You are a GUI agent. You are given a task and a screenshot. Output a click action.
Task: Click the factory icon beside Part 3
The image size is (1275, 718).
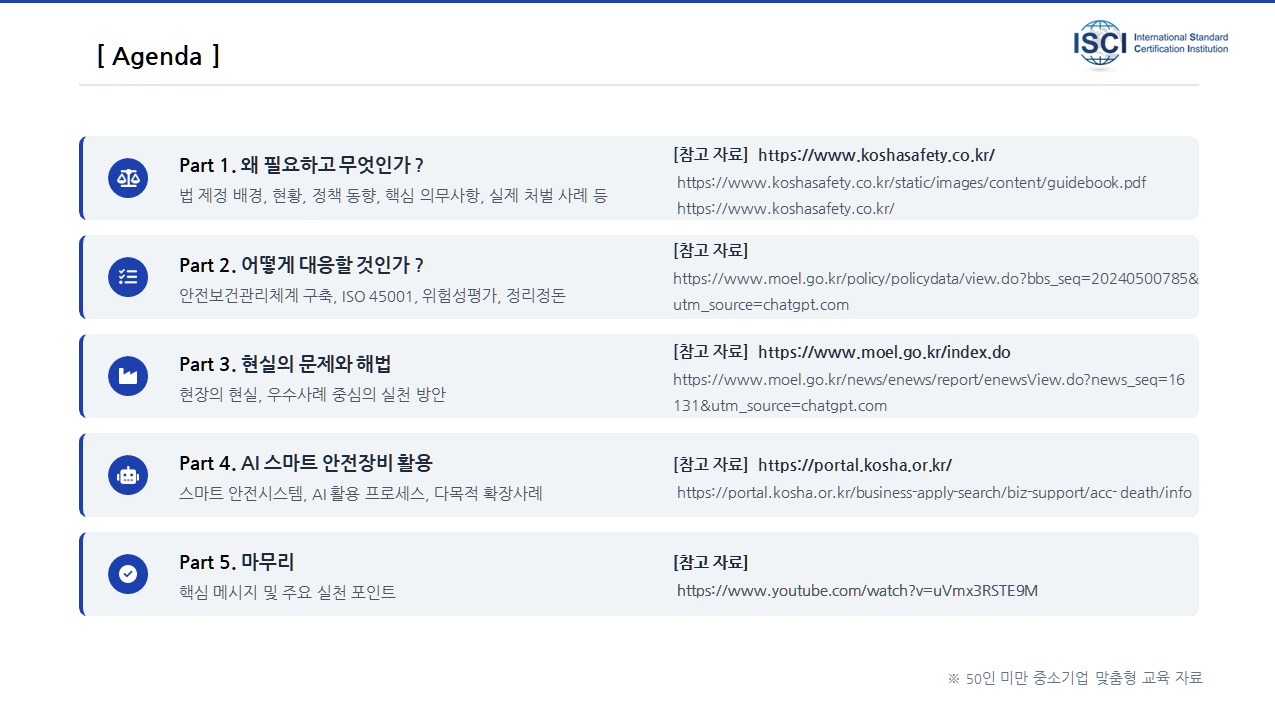pos(128,376)
